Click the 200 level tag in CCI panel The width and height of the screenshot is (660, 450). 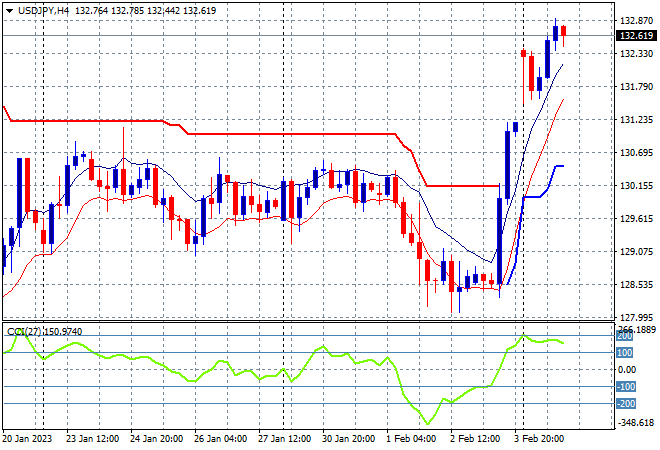pos(624,336)
